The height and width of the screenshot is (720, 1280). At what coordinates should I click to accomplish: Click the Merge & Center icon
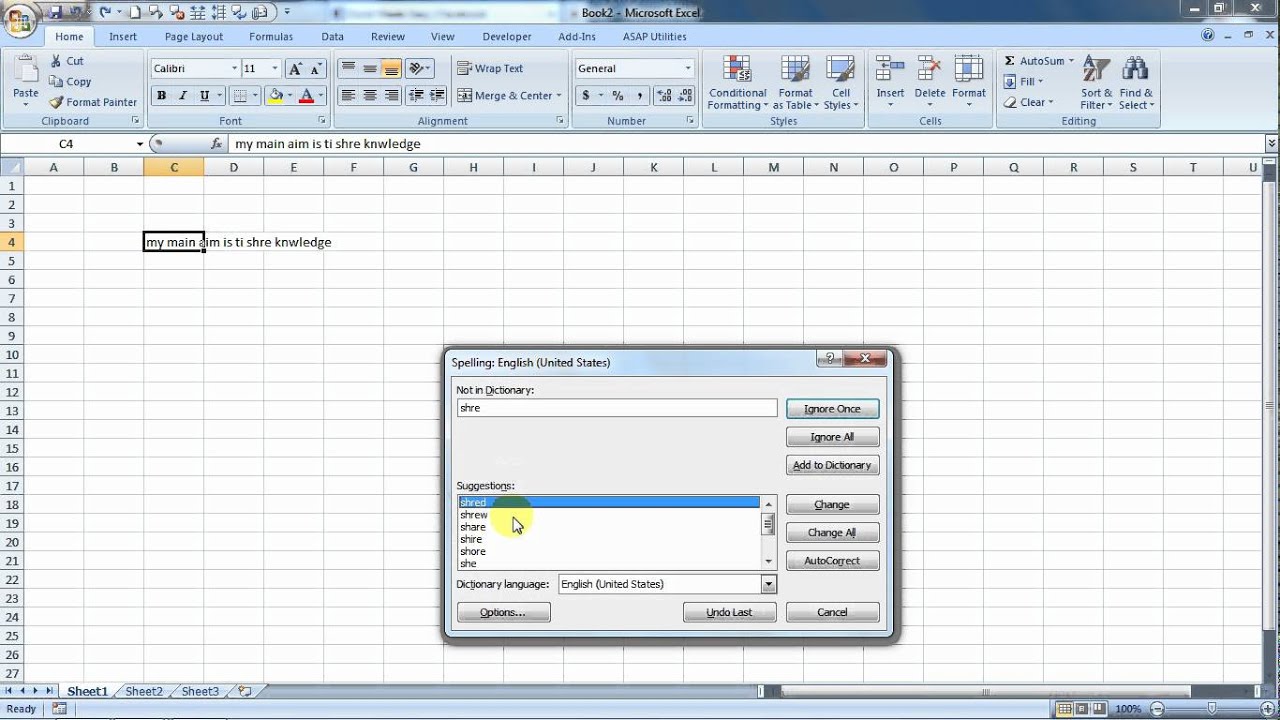pyautogui.click(x=465, y=96)
